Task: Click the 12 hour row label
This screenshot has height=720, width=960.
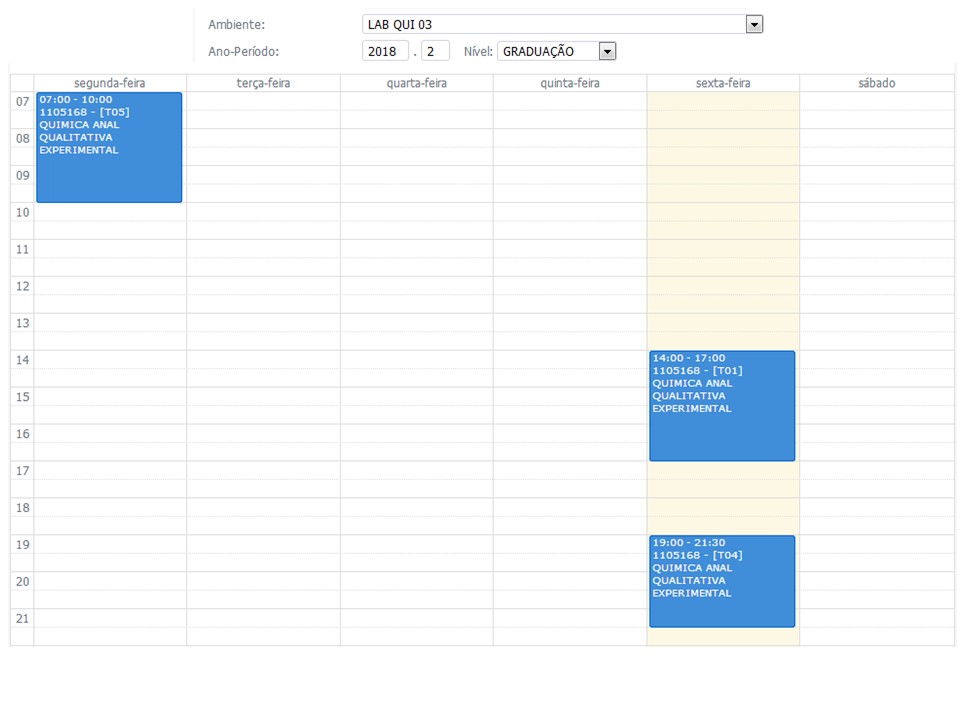Action: pyautogui.click(x=22, y=287)
